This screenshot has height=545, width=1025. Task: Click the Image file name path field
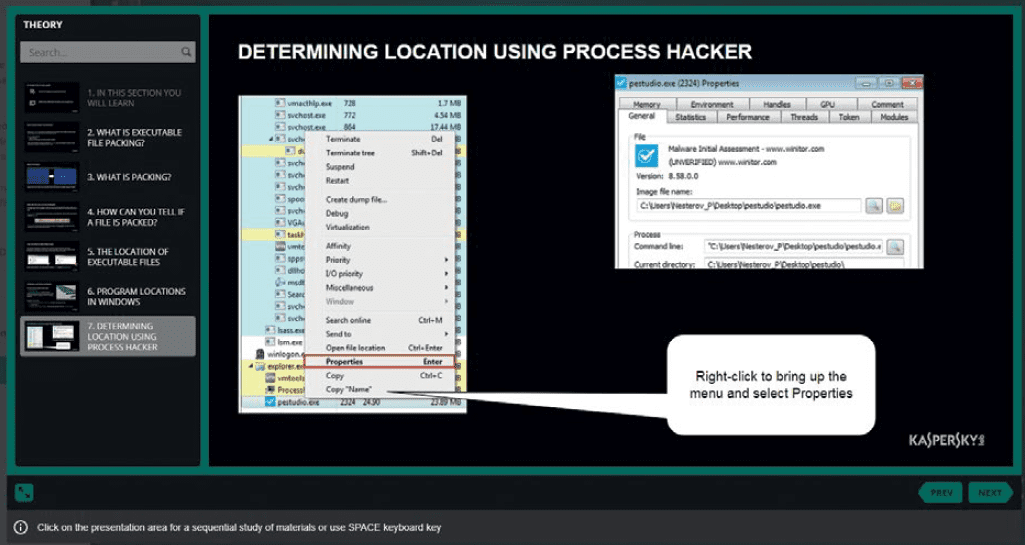[x=749, y=206]
